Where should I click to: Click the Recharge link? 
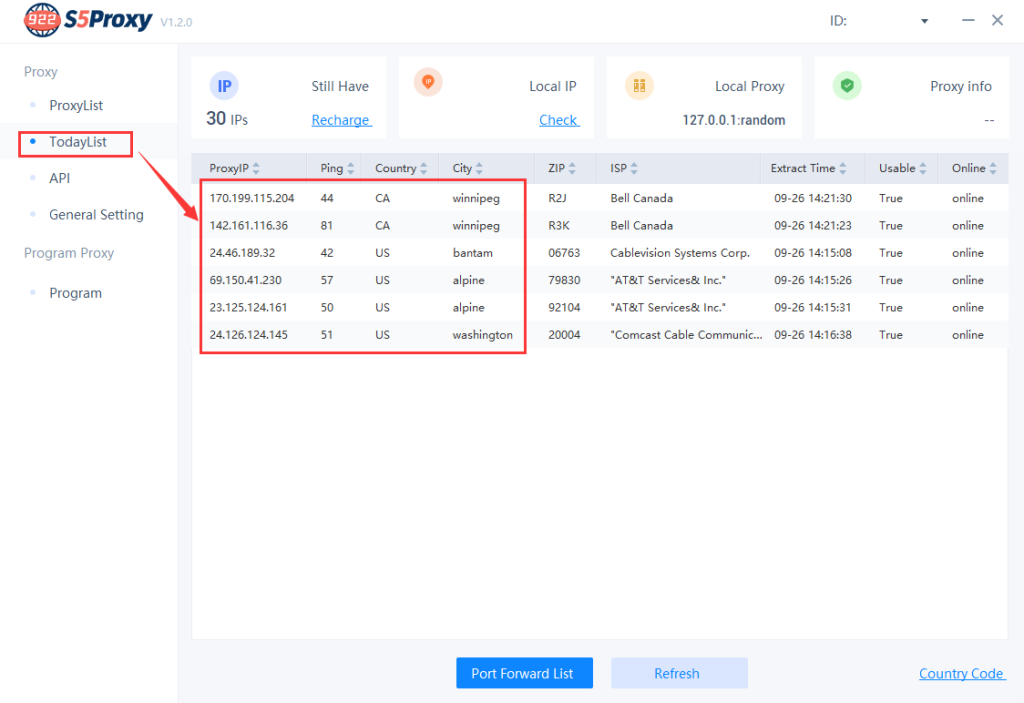click(341, 120)
